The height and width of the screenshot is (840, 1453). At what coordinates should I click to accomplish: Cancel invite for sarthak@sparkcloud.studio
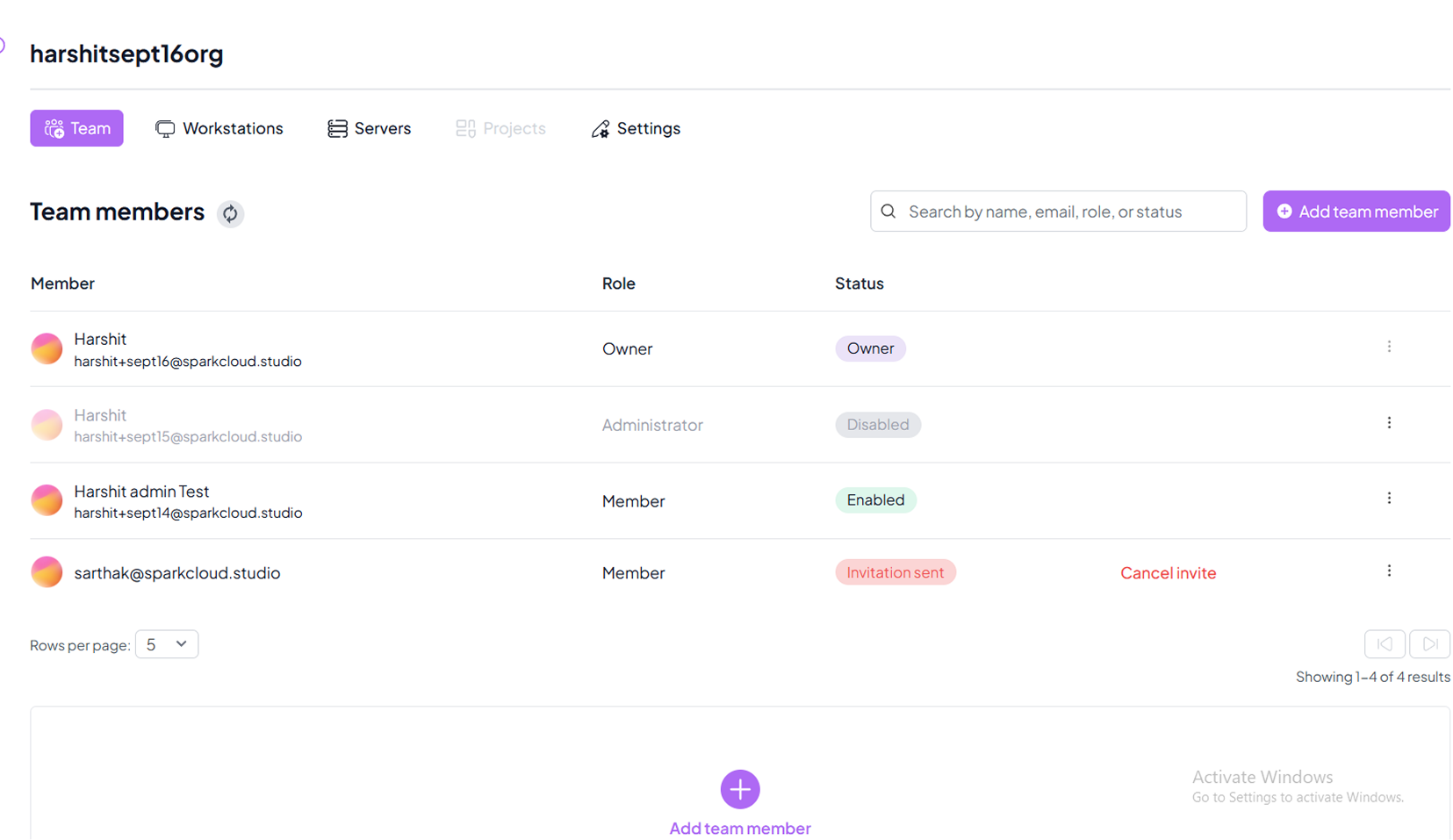1168,573
